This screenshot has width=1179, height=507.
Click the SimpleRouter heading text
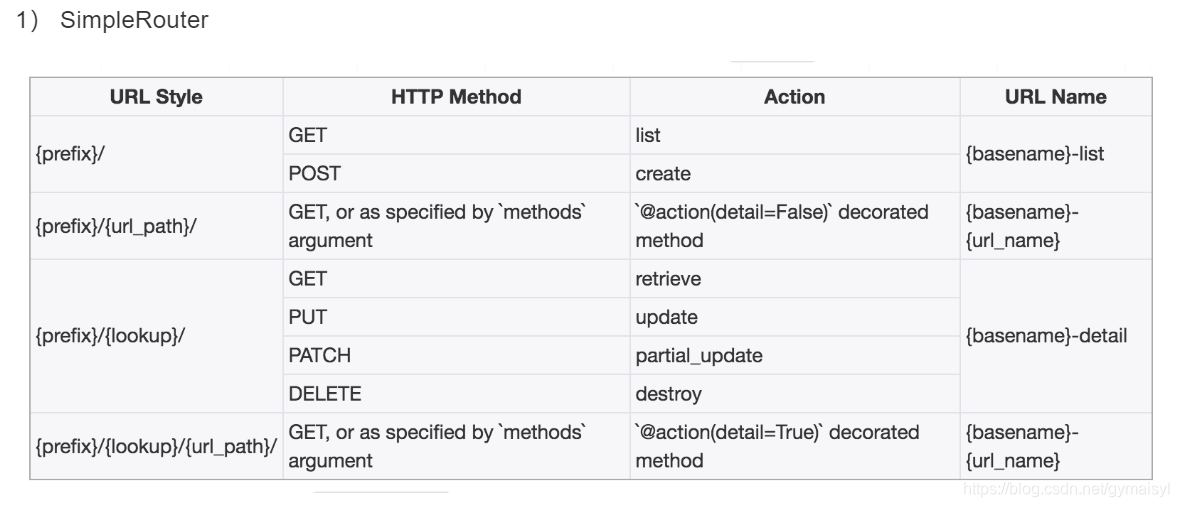coord(134,20)
